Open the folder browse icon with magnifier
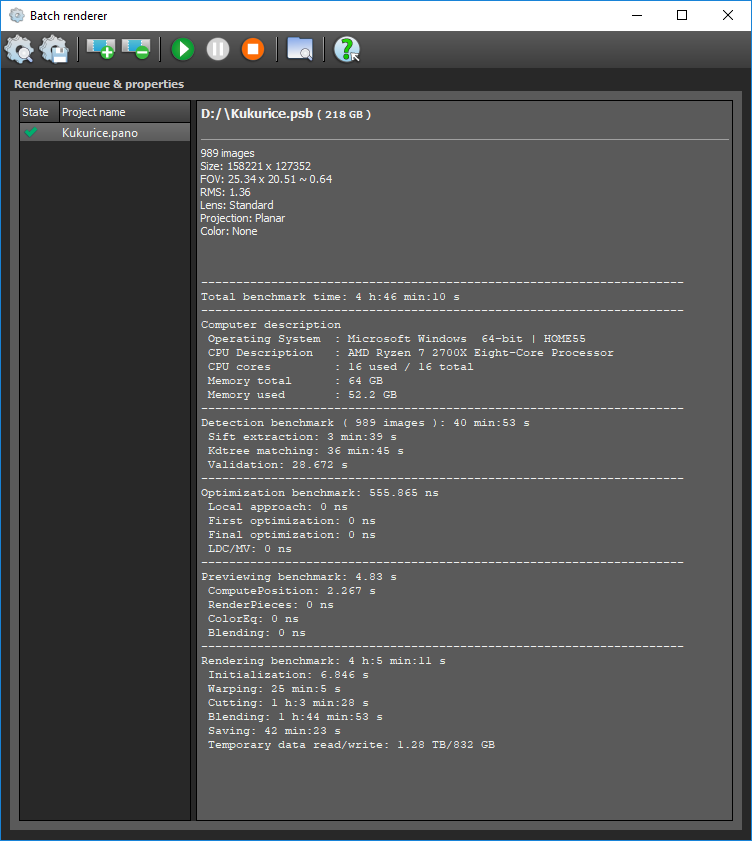This screenshot has width=752, height=841. pyautogui.click(x=299, y=49)
